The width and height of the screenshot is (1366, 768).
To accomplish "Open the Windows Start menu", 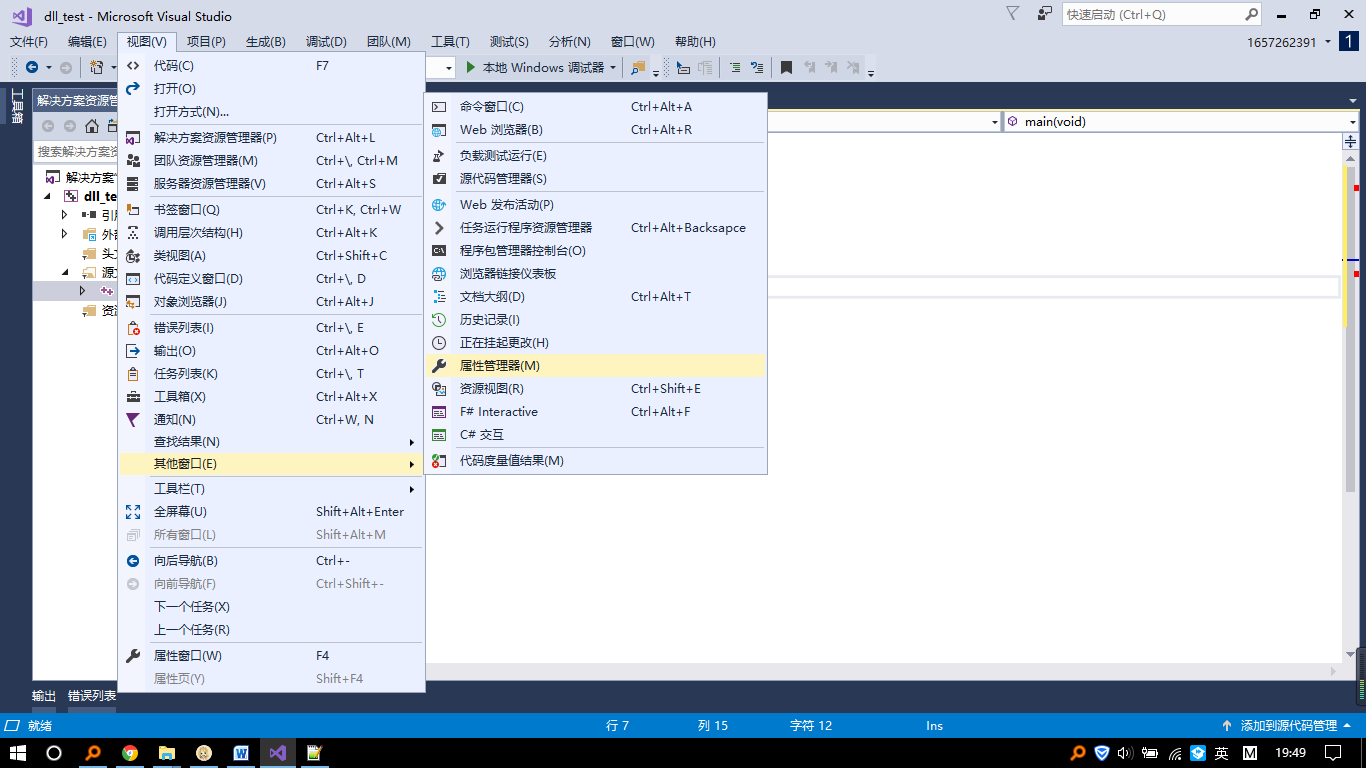I will 16,753.
